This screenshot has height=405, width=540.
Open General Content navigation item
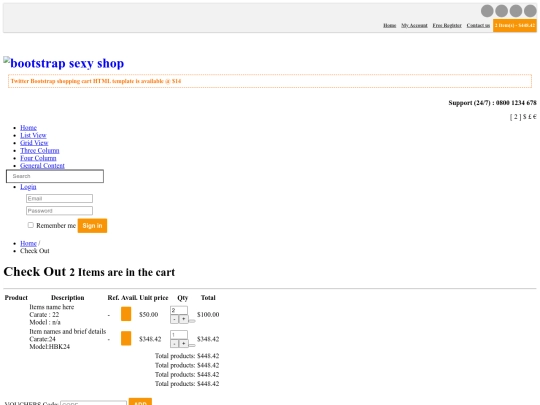[x=42, y=166]
